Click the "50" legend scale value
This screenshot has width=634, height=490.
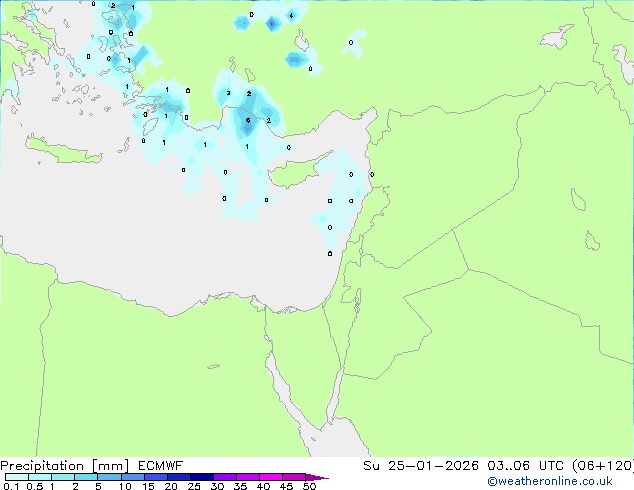click(x=309, y=486)
